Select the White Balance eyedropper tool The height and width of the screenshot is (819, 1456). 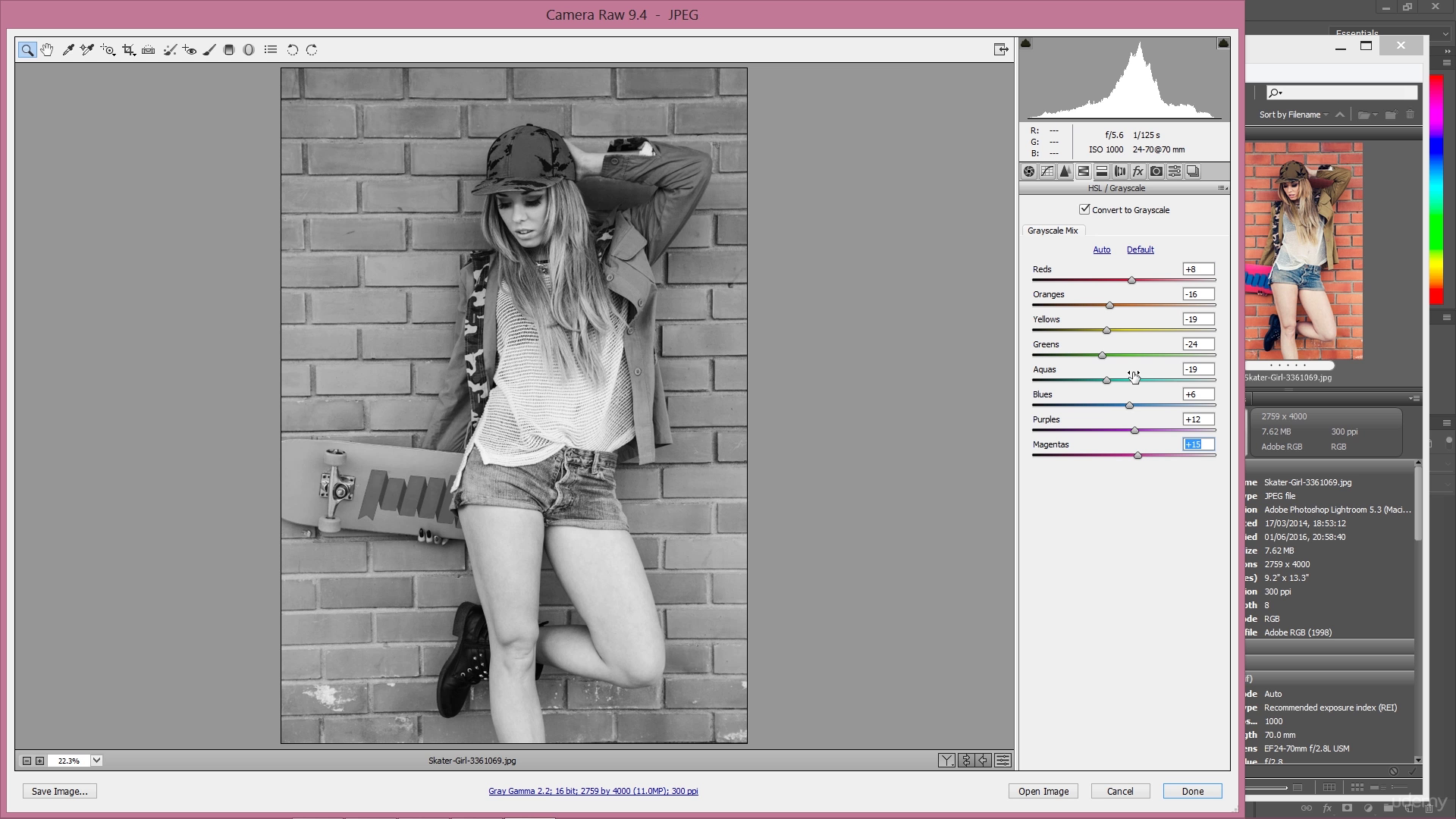(x=67, y=50)
